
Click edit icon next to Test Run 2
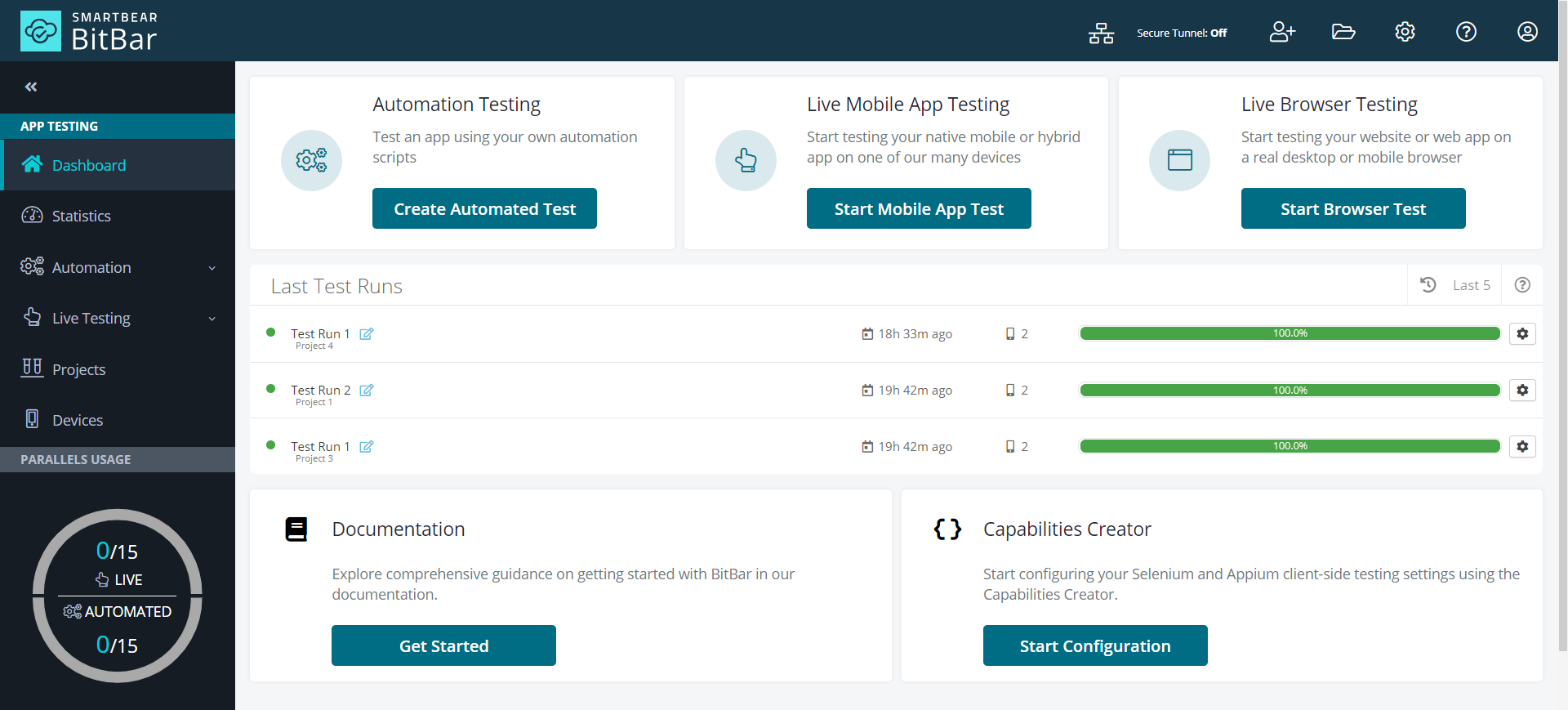(367, 391)
